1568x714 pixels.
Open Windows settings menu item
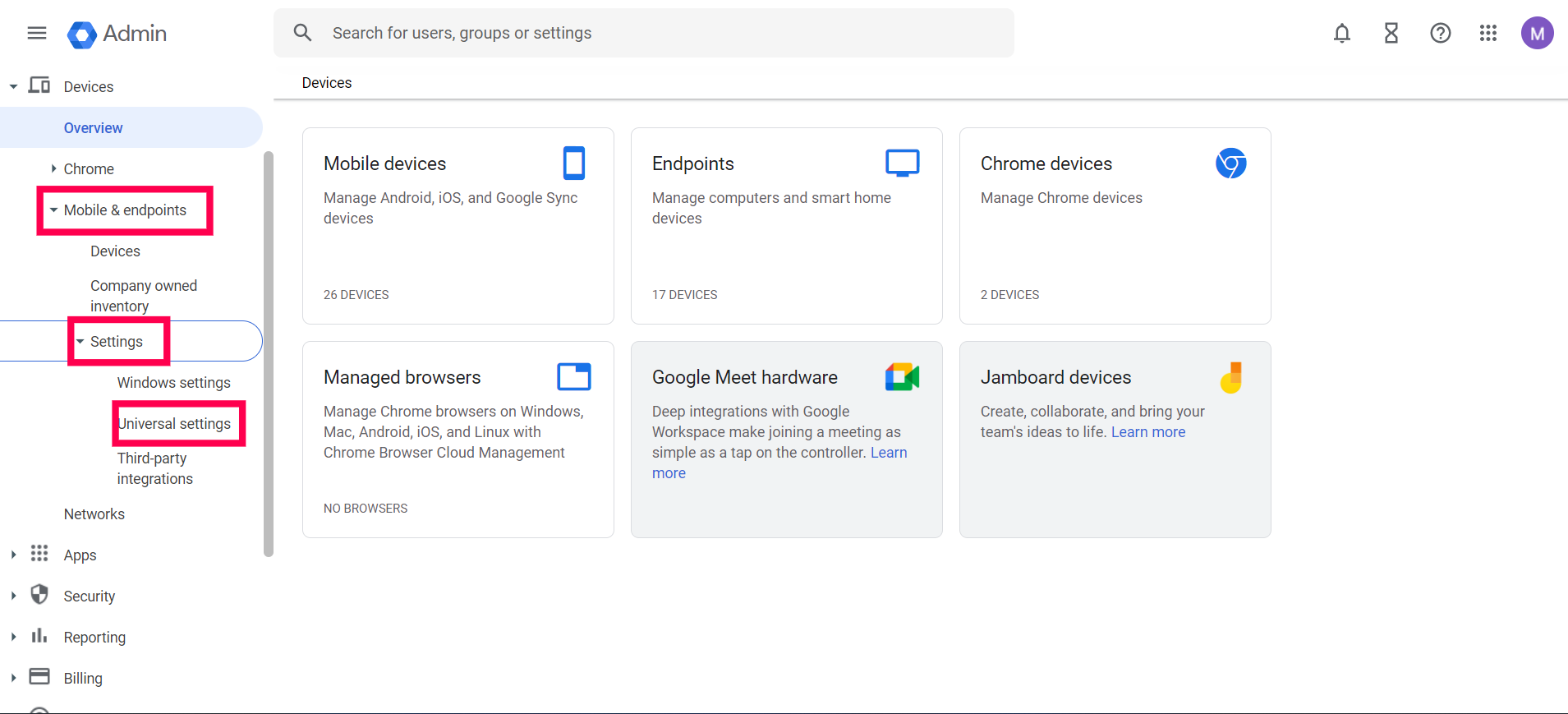point(173,382)
